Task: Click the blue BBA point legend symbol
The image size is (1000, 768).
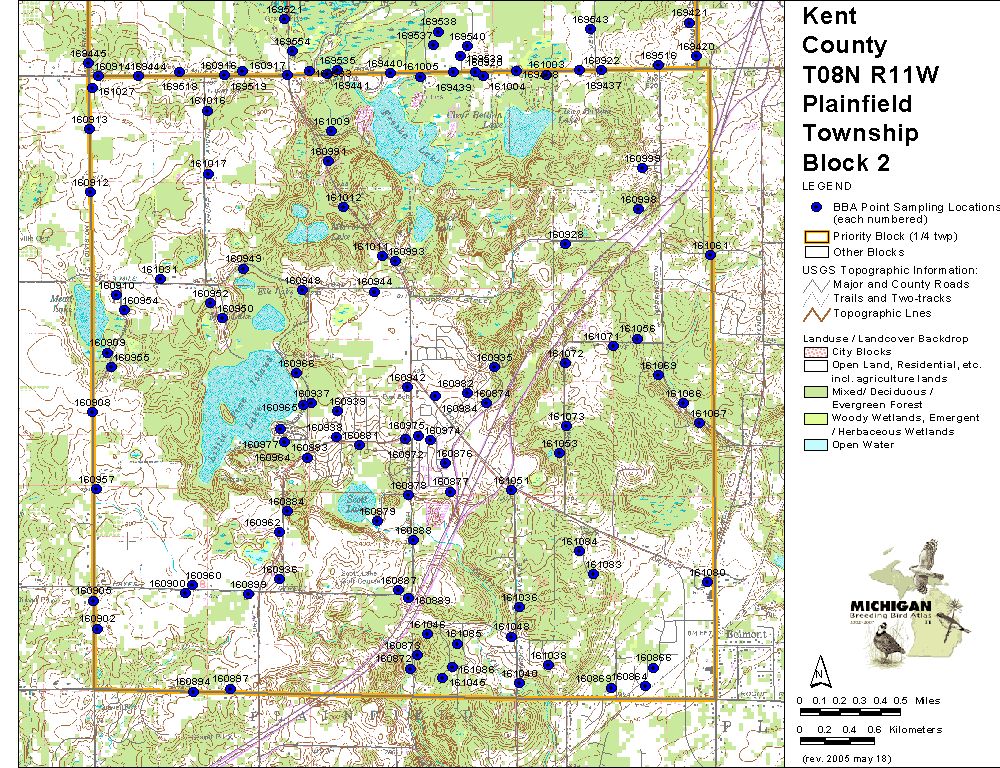Action: [x=816, y=207]
